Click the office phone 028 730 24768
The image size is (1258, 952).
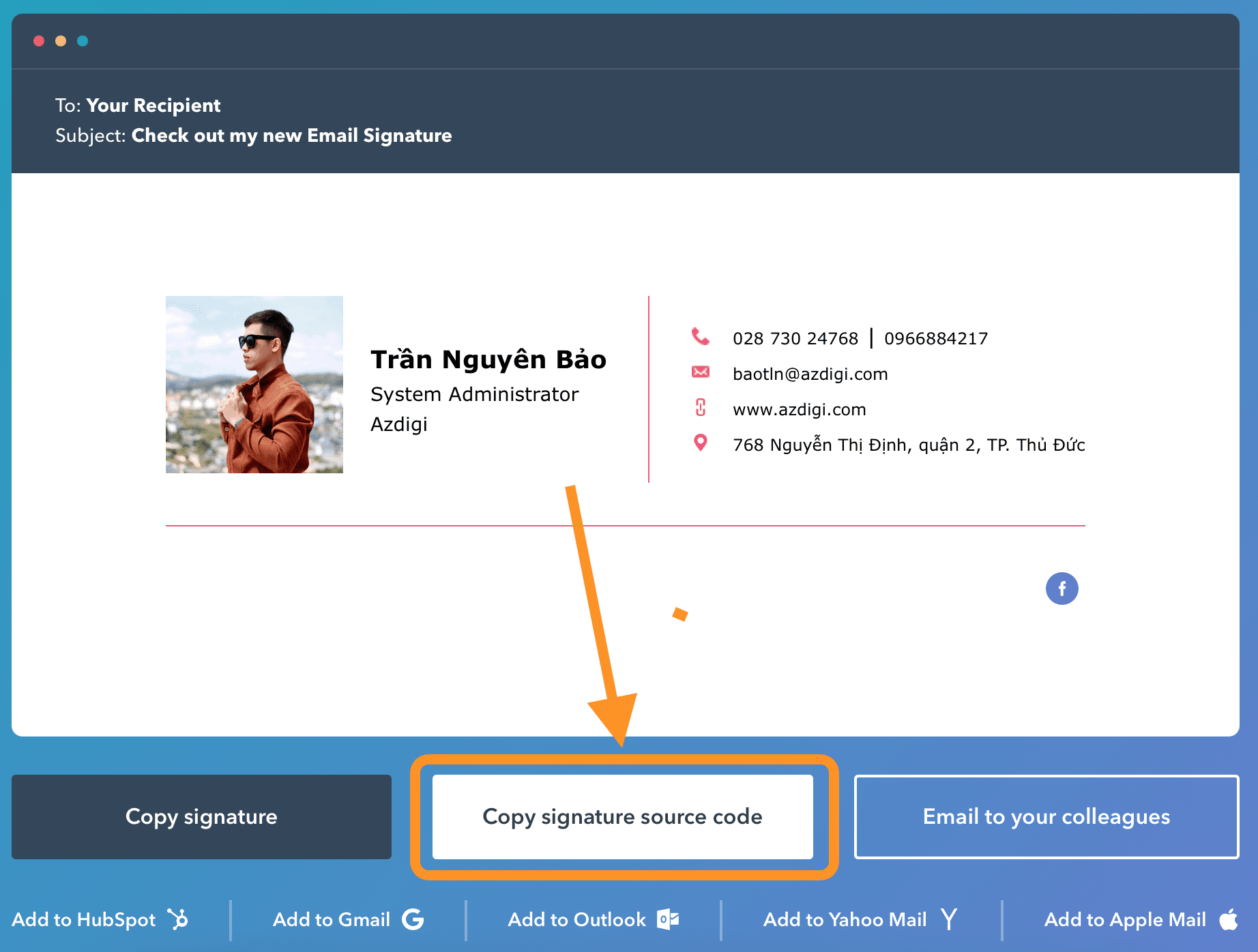tap(795, 339)
